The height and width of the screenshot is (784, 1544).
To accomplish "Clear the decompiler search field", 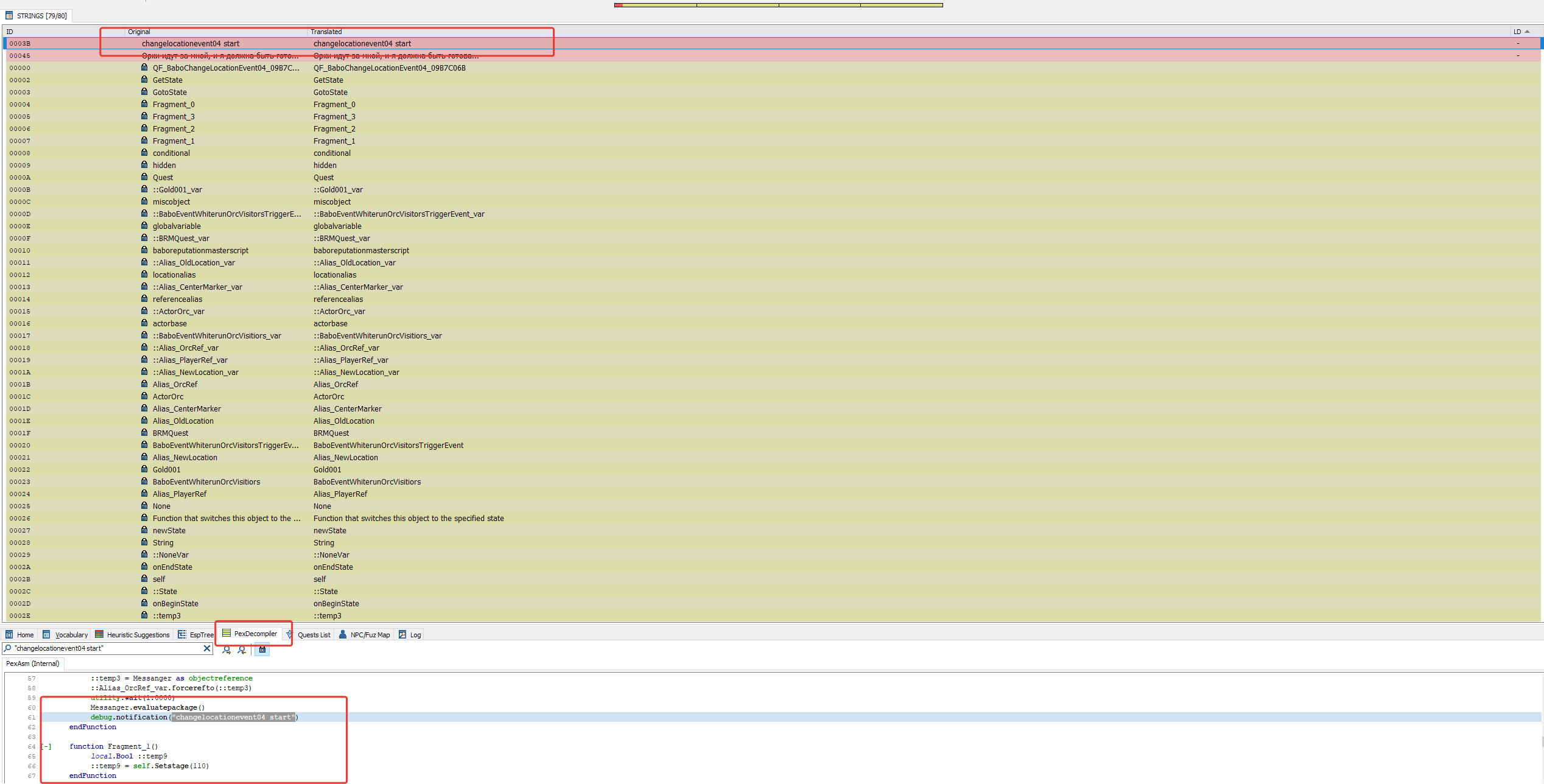I will click(207, 648).
